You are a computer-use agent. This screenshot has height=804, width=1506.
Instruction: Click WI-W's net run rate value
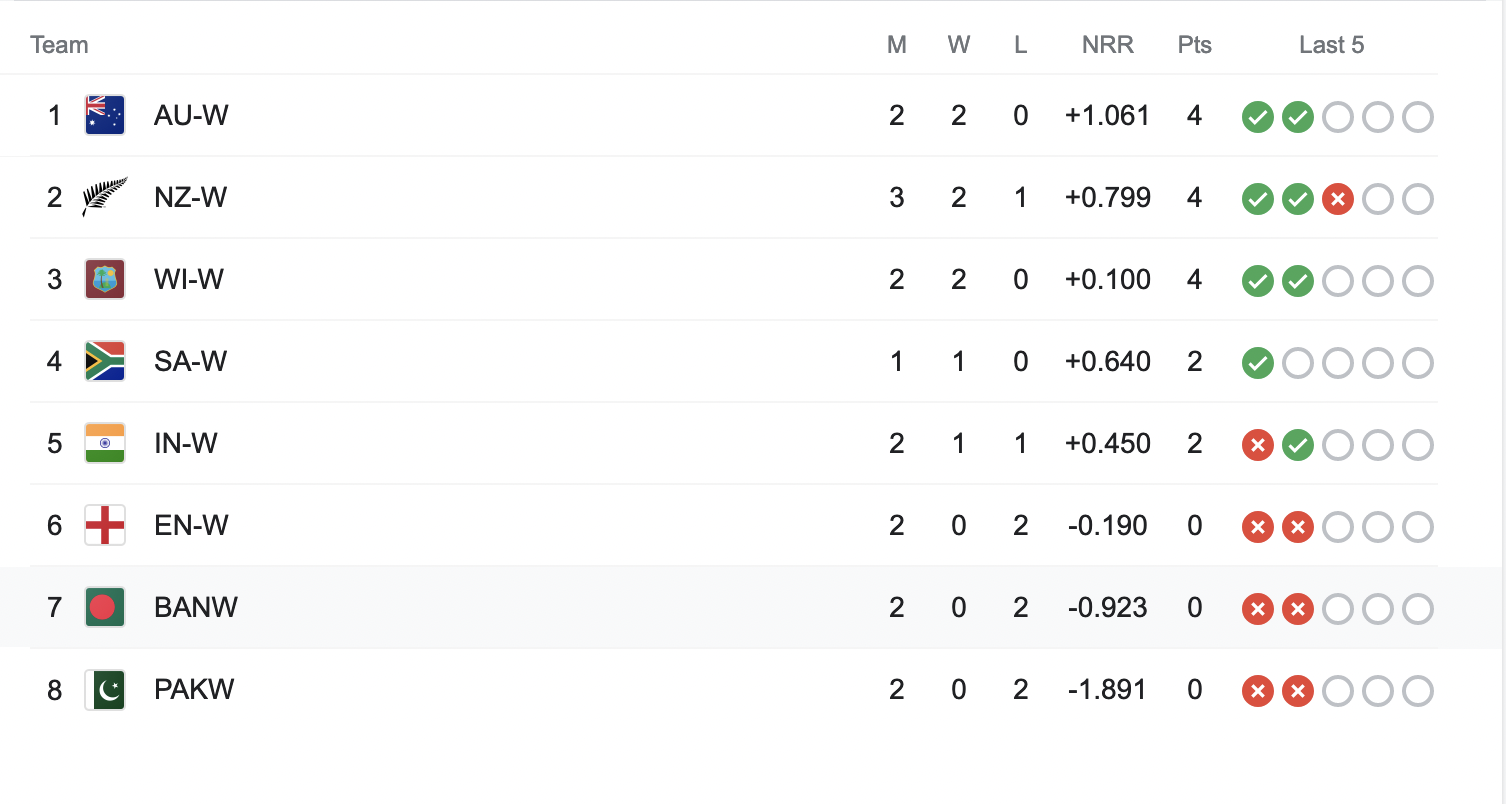coord(1108,280)
